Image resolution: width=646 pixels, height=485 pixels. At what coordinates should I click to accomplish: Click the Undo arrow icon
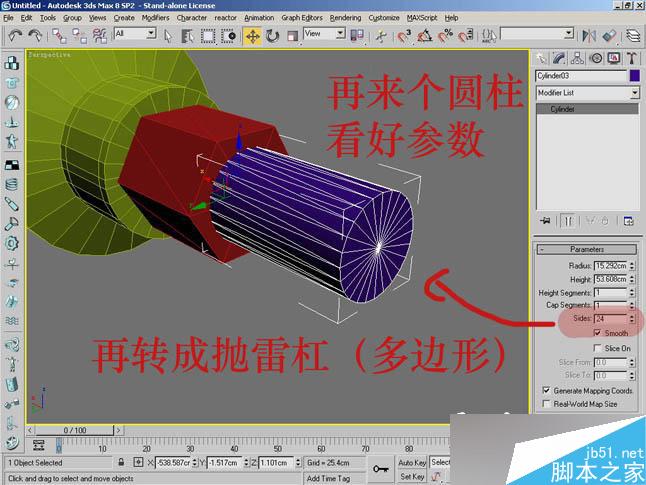coord(15,36)
